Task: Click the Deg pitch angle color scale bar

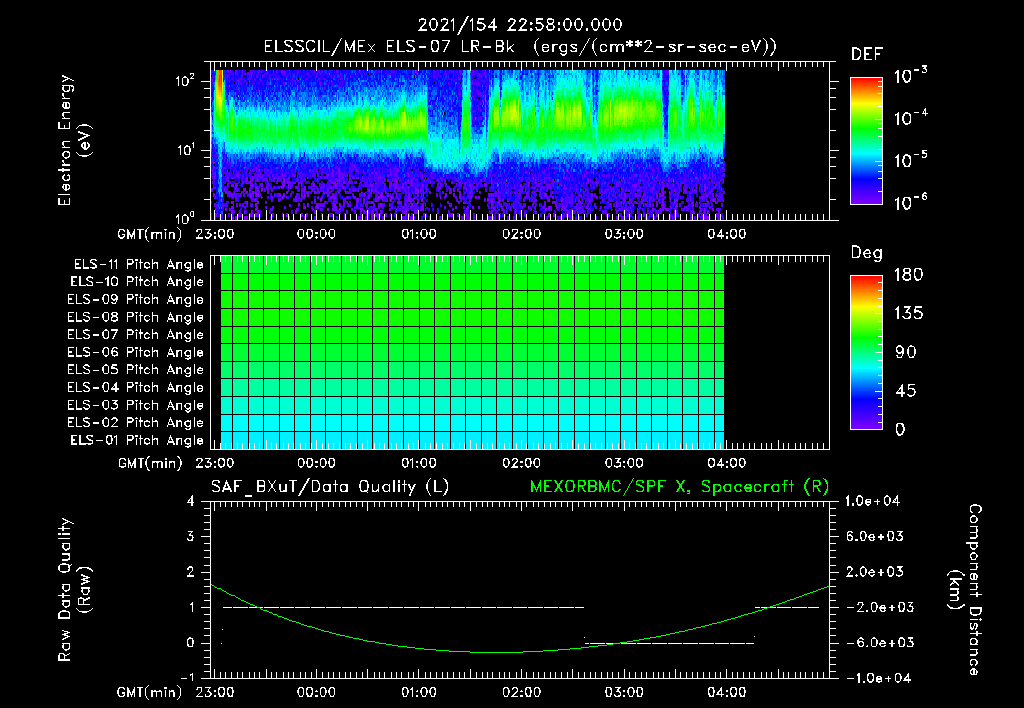Action: coord(866,352)
